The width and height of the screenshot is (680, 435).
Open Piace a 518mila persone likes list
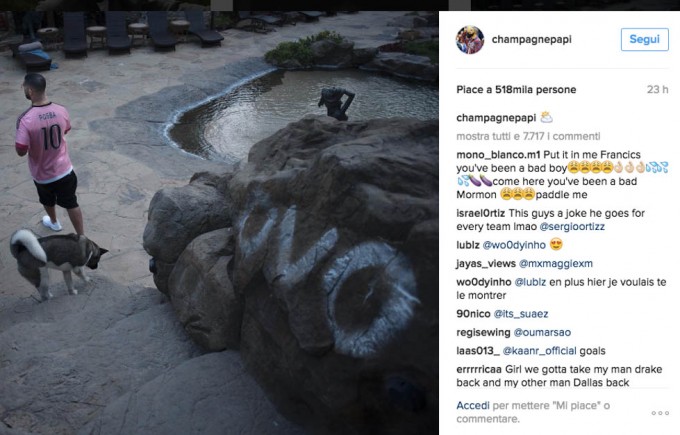(x=516, y=90)
